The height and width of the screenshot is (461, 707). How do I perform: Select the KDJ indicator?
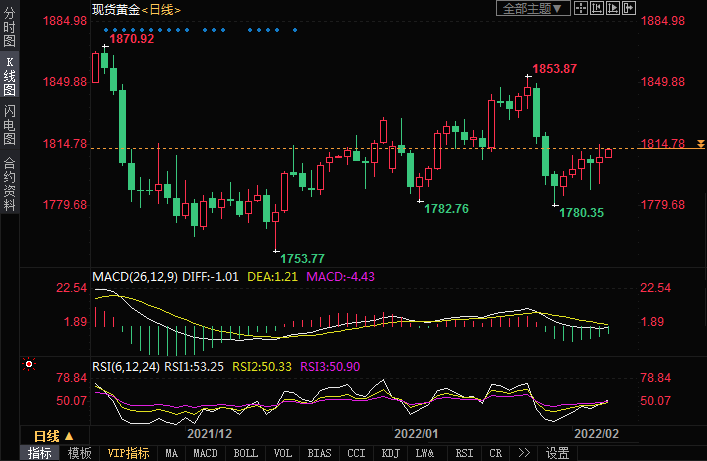point(390,453)
